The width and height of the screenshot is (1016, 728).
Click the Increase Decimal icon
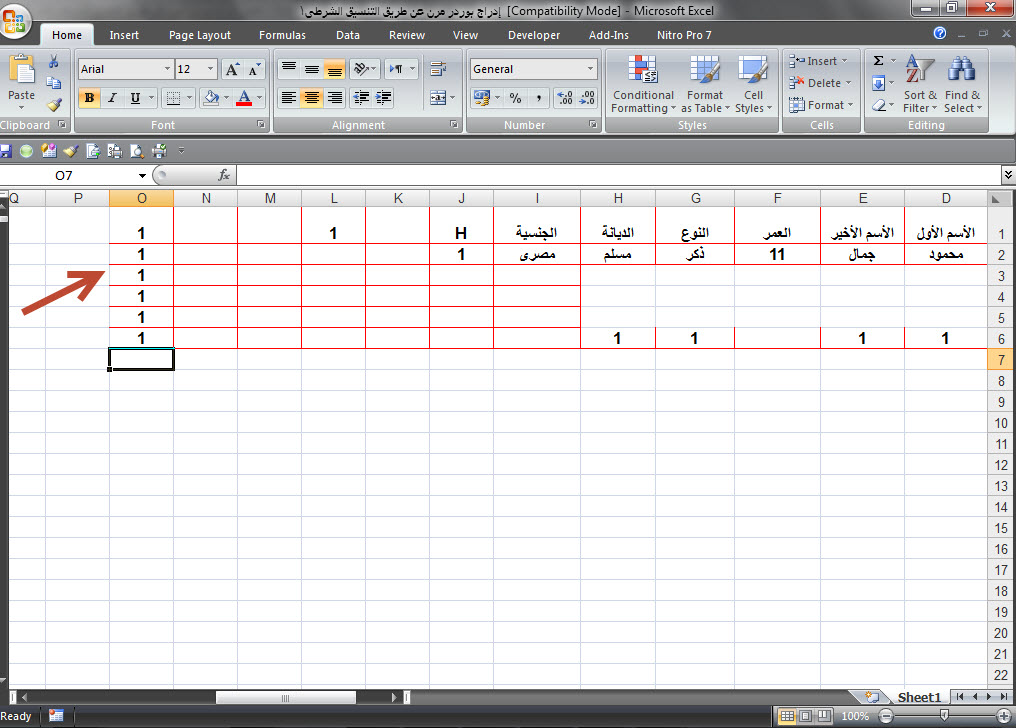(x=565, y=98)
